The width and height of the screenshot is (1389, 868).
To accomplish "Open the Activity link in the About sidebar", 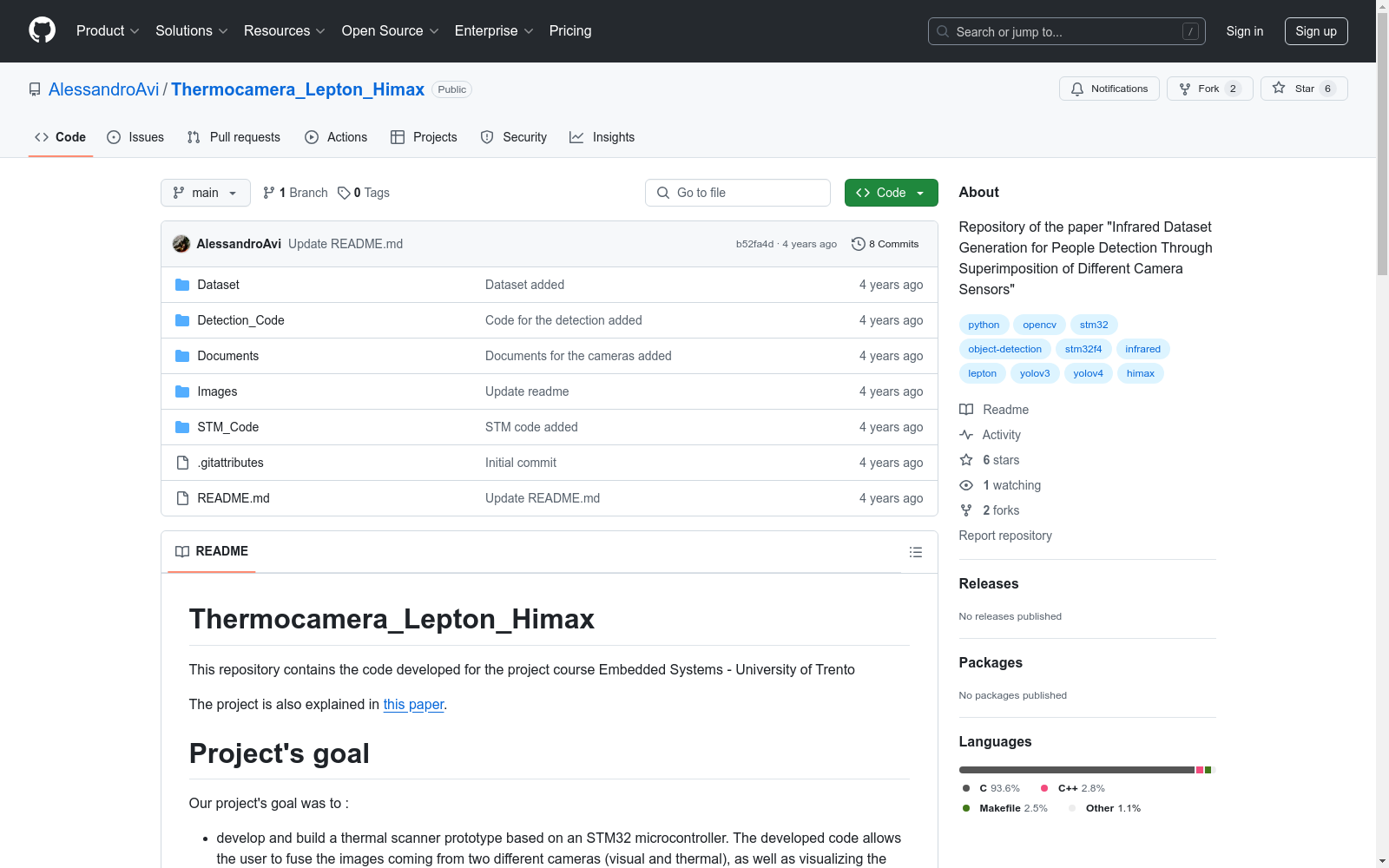I will (x=991, y=435).
